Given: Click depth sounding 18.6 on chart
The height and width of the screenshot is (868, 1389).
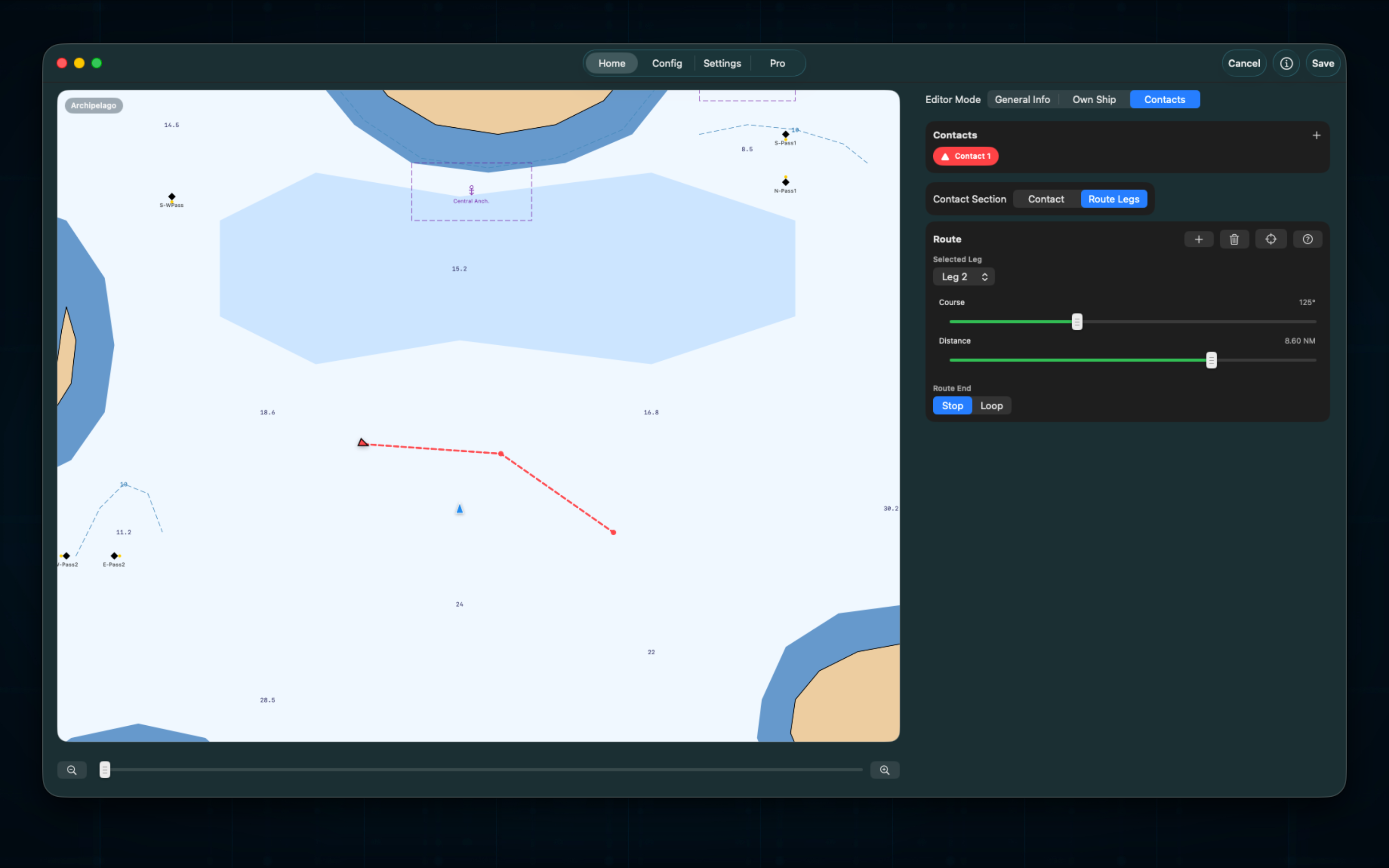Looking at the screenshot, I should pyautogui.click(x=268, y=412).
